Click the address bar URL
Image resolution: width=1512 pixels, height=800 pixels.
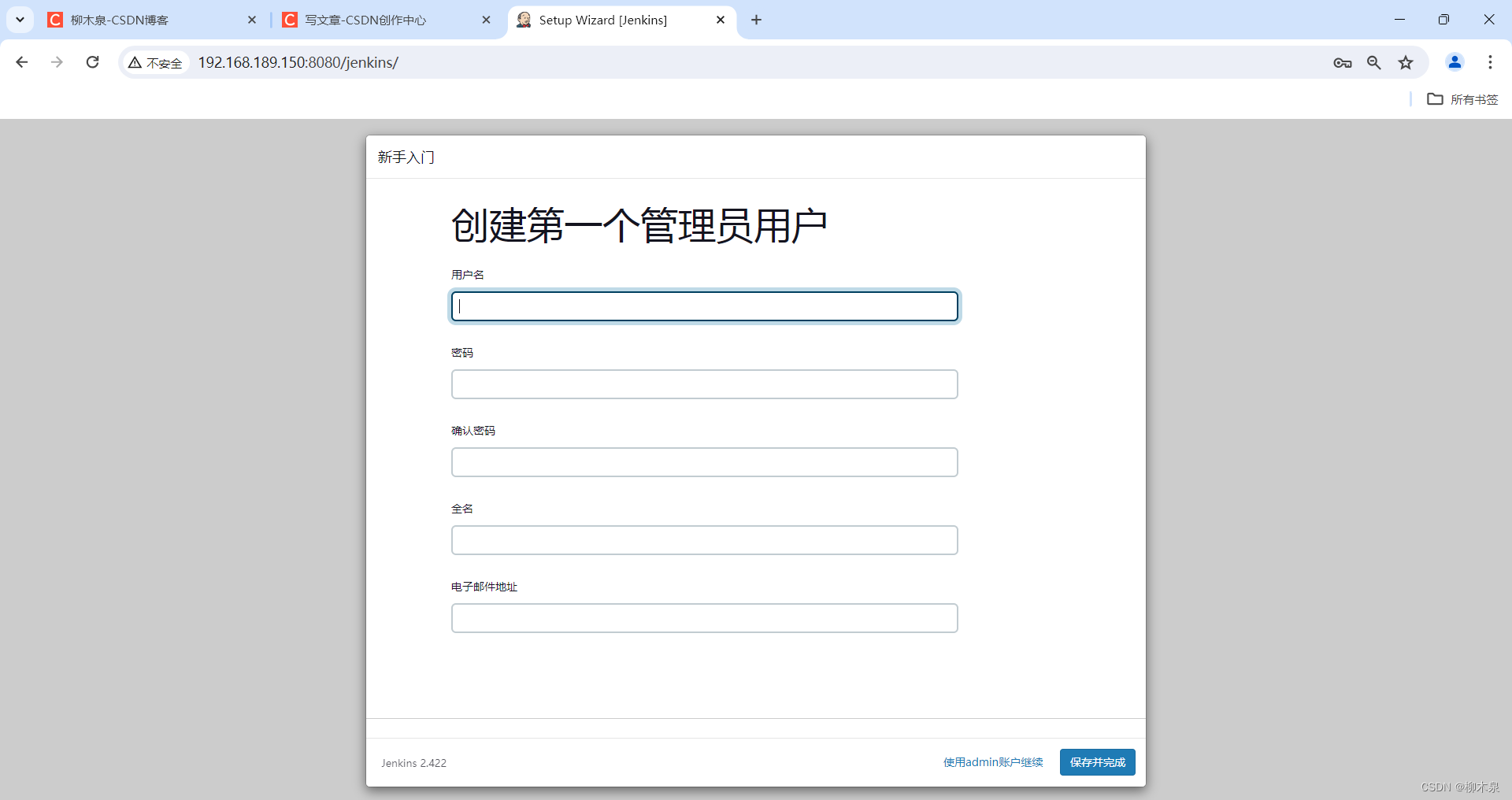coord(298,63)
